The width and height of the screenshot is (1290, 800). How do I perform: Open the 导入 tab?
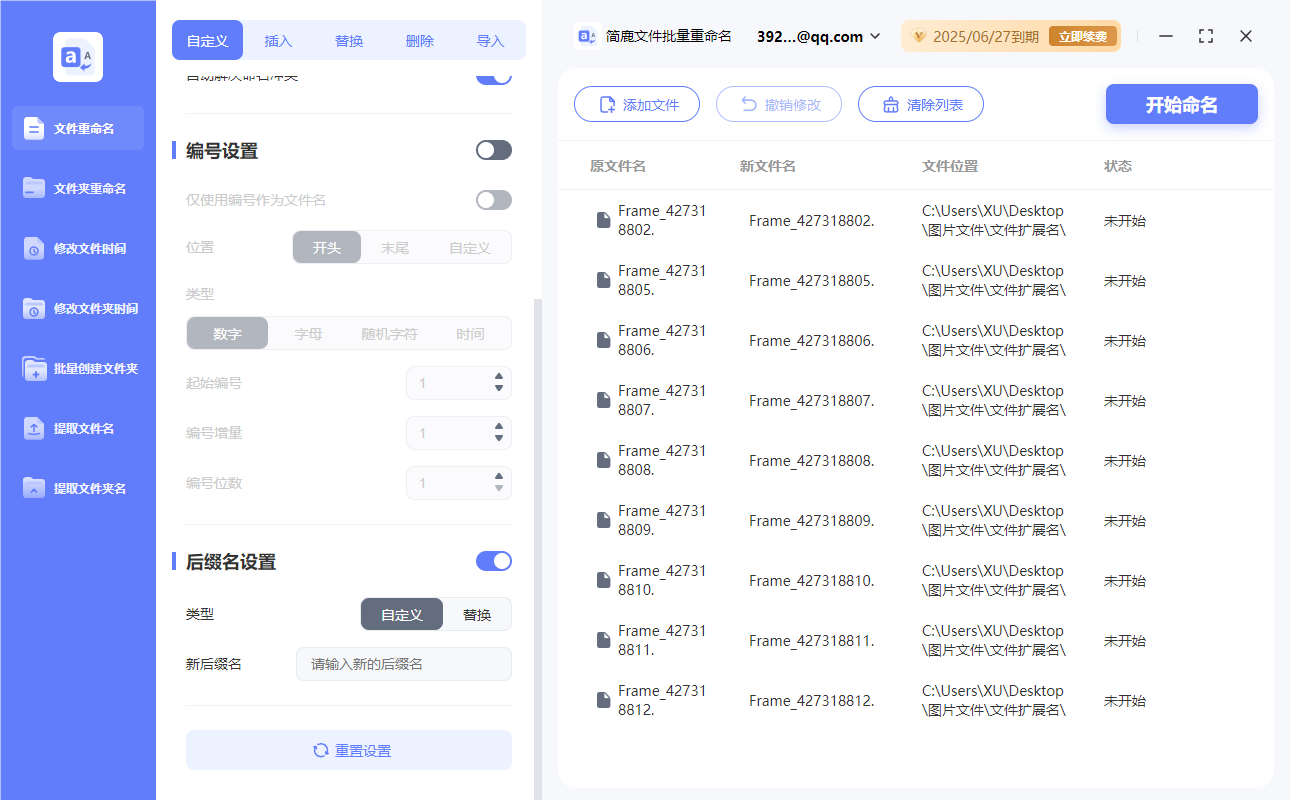tap(490, 40)
